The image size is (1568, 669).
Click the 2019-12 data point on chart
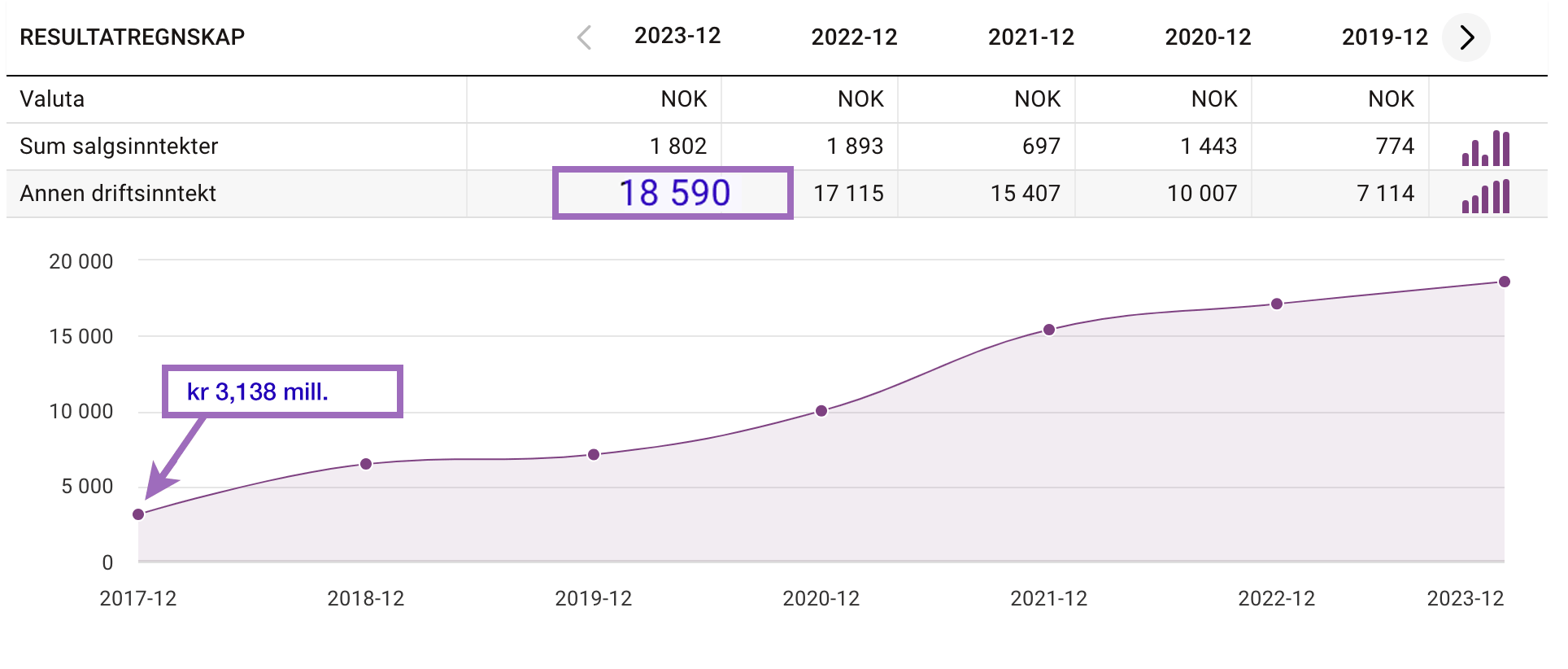pyautogui.click(x=594, y=455)
